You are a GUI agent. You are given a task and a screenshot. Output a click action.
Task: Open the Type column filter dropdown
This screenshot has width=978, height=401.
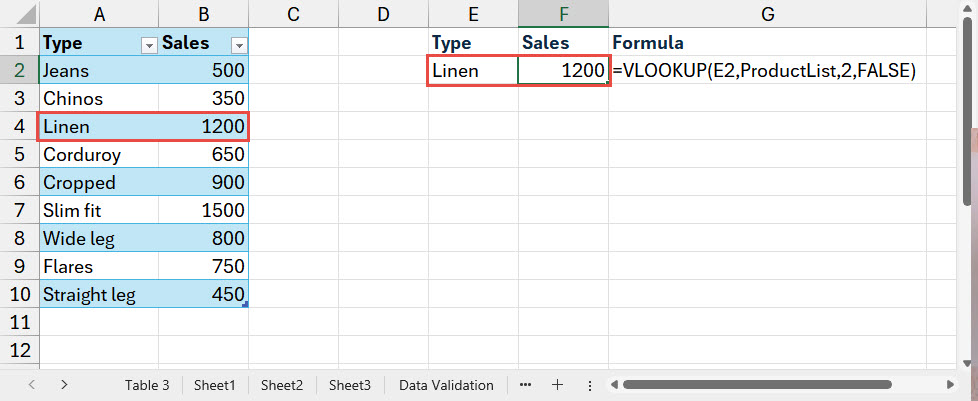pyautogui.click(x=149, y=44)
